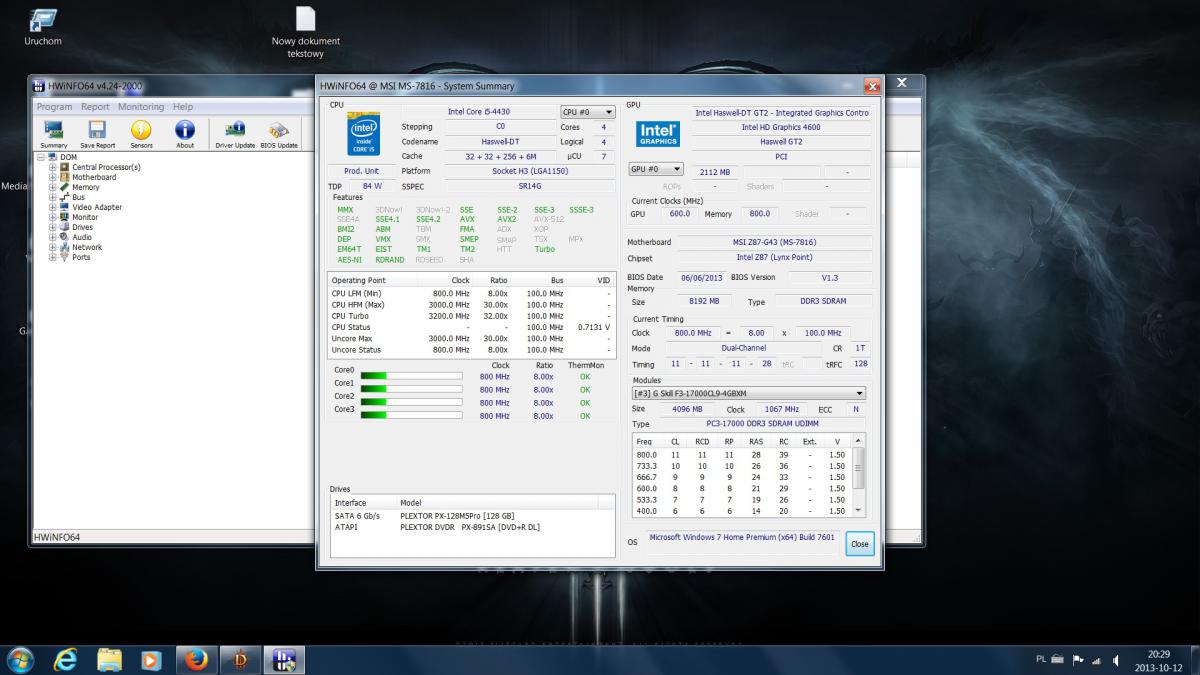Image resolution: width=1200 pixels, height=675 pixels.
Task: Launch Driver Update from the toolbar
Action: pyautogui.click(x=235, y=134)
